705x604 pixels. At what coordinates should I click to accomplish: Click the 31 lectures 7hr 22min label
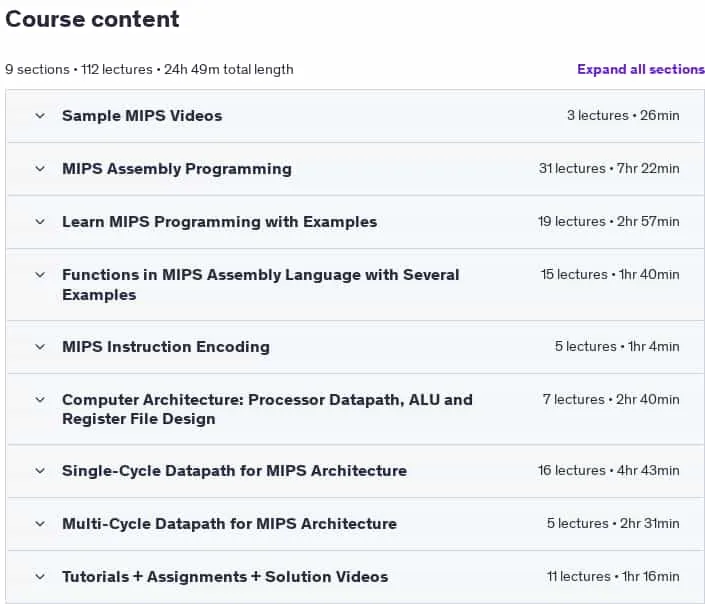tap(609, 169)
